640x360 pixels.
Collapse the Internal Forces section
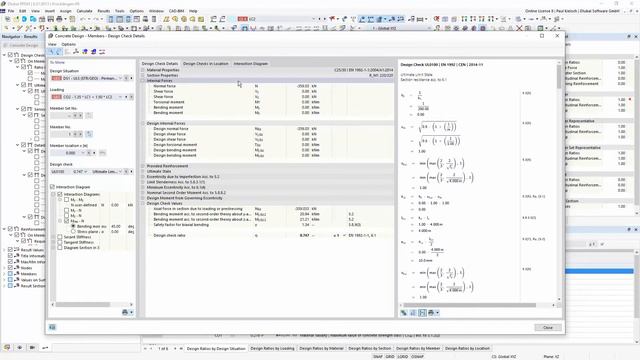[143, 81]
